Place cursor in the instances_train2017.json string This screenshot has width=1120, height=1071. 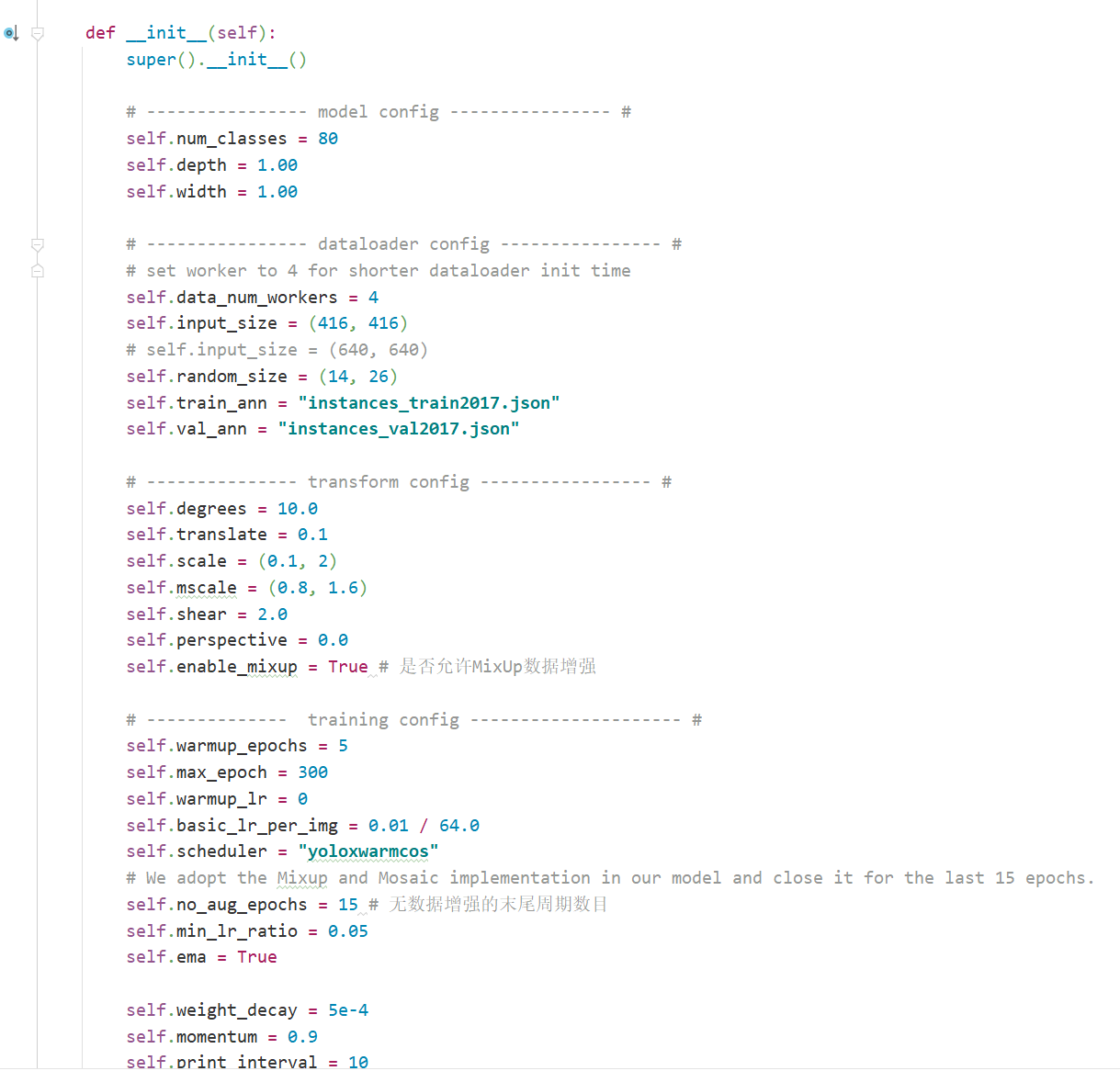pyautogui.click(x=429, y=402)
